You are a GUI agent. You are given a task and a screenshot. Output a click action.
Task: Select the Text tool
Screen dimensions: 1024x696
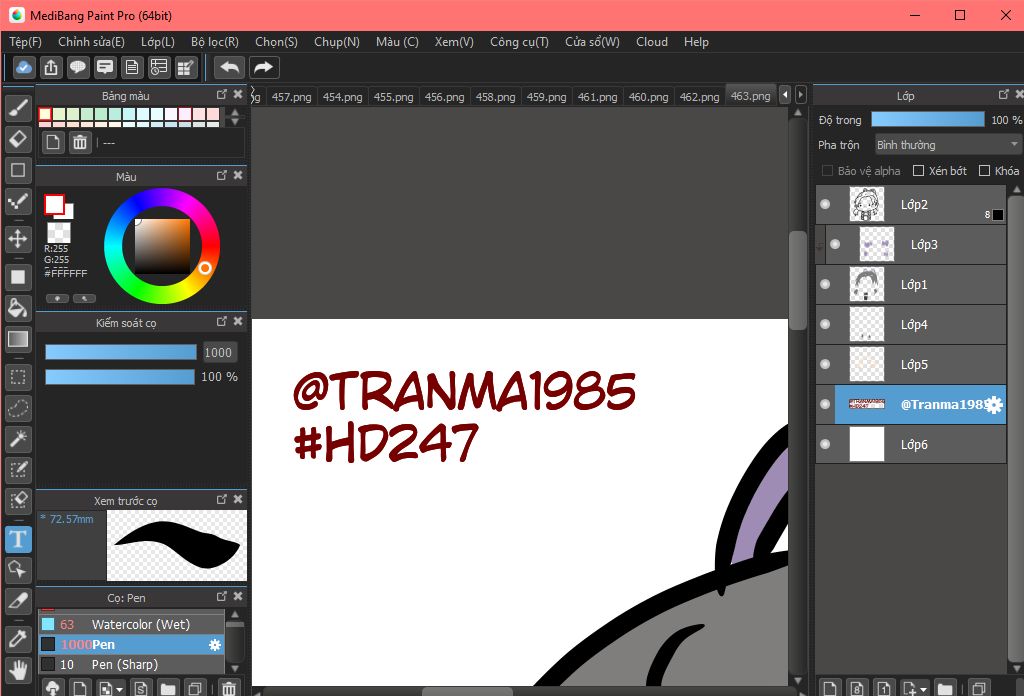point(18,539)
